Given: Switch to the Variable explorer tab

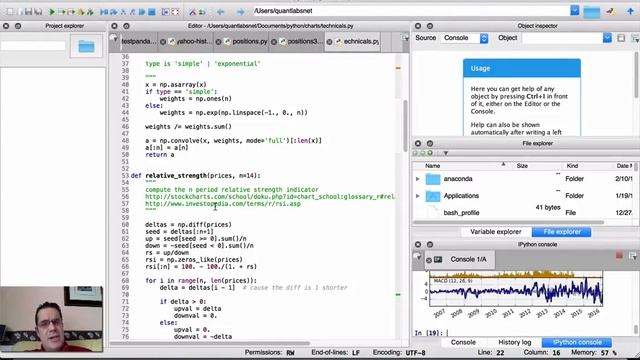Looking at the screenshot, I should pos(496,232).
